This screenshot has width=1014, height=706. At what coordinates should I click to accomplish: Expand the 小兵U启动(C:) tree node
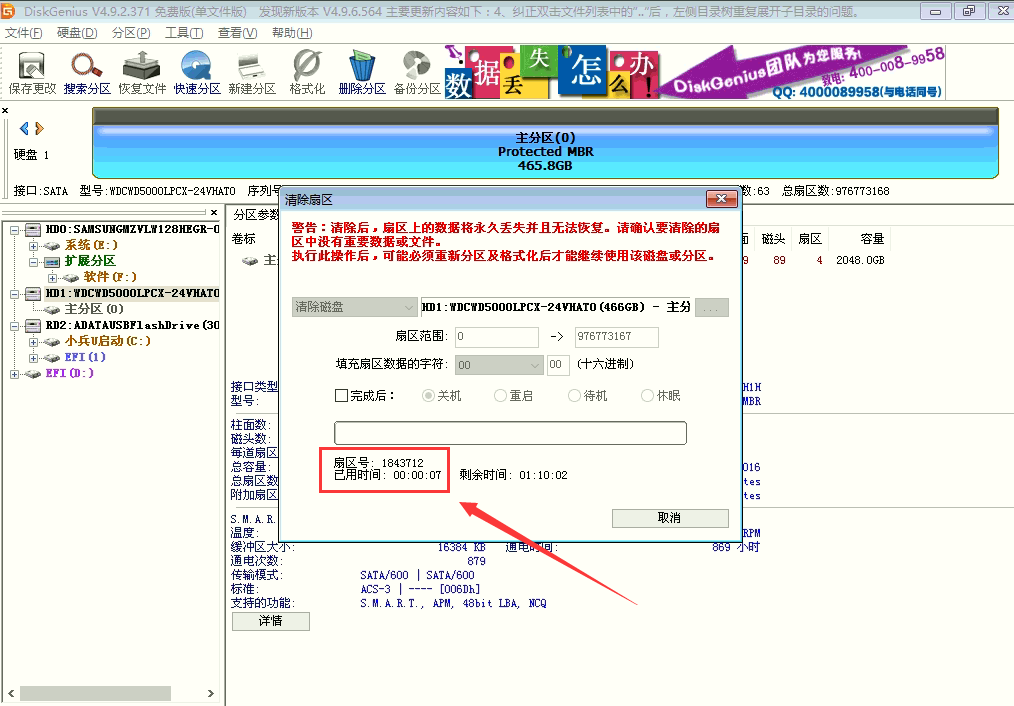coord(33,341)
